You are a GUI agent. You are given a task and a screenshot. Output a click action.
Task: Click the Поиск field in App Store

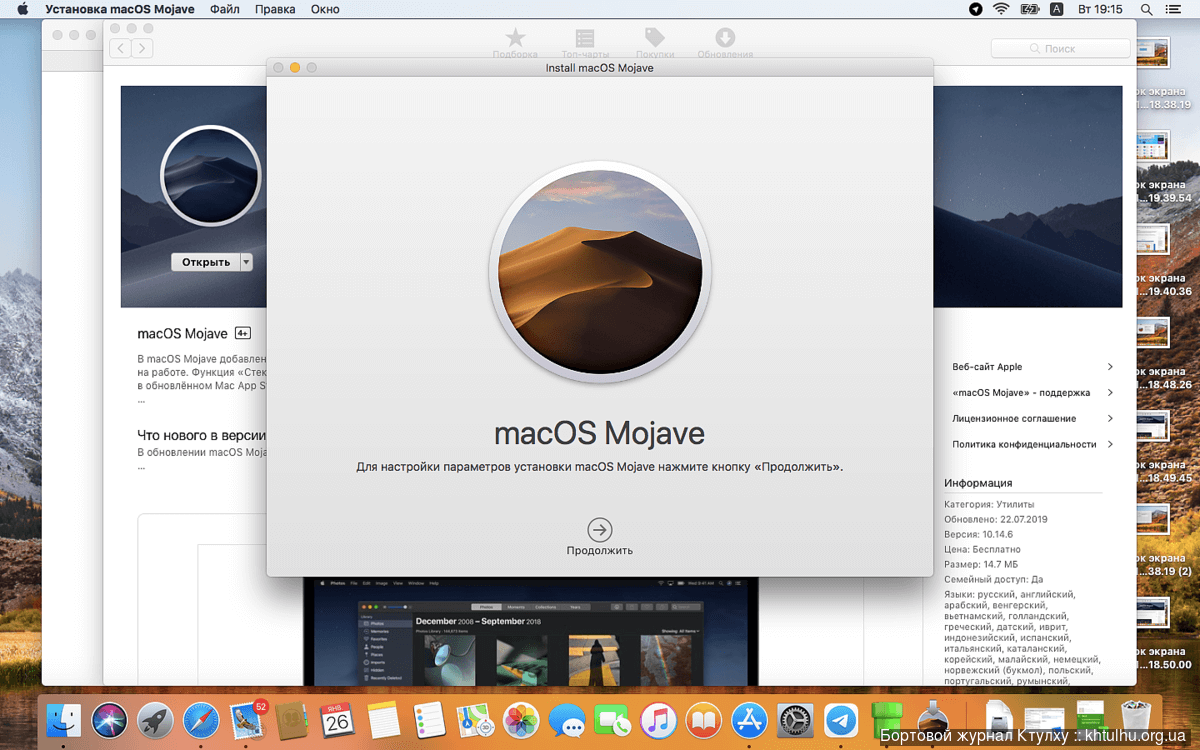(x=1061, y=48)
